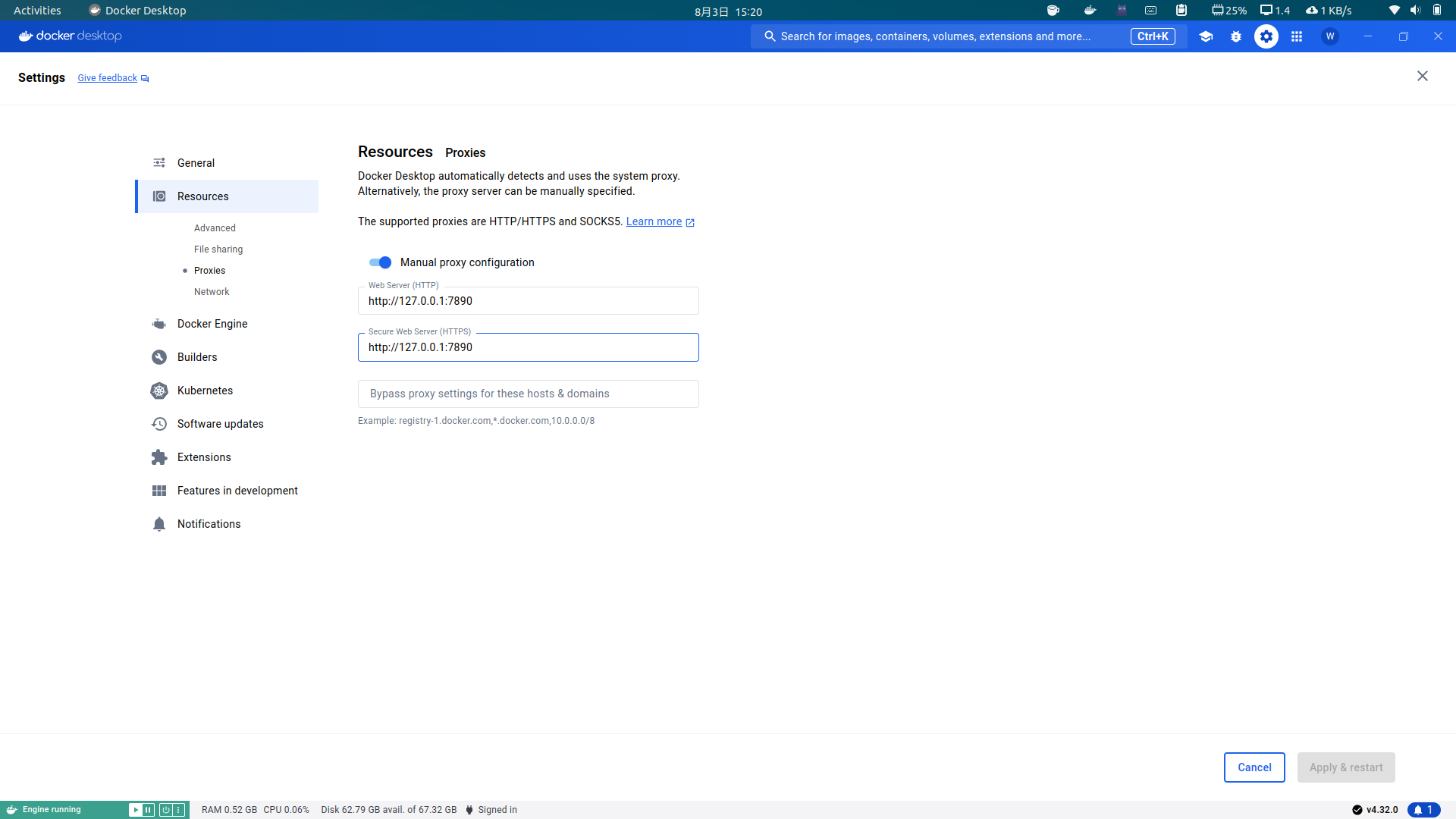1456x819 pixels.
Task: Click the Features in development grid icon
Action: (159, 491)
